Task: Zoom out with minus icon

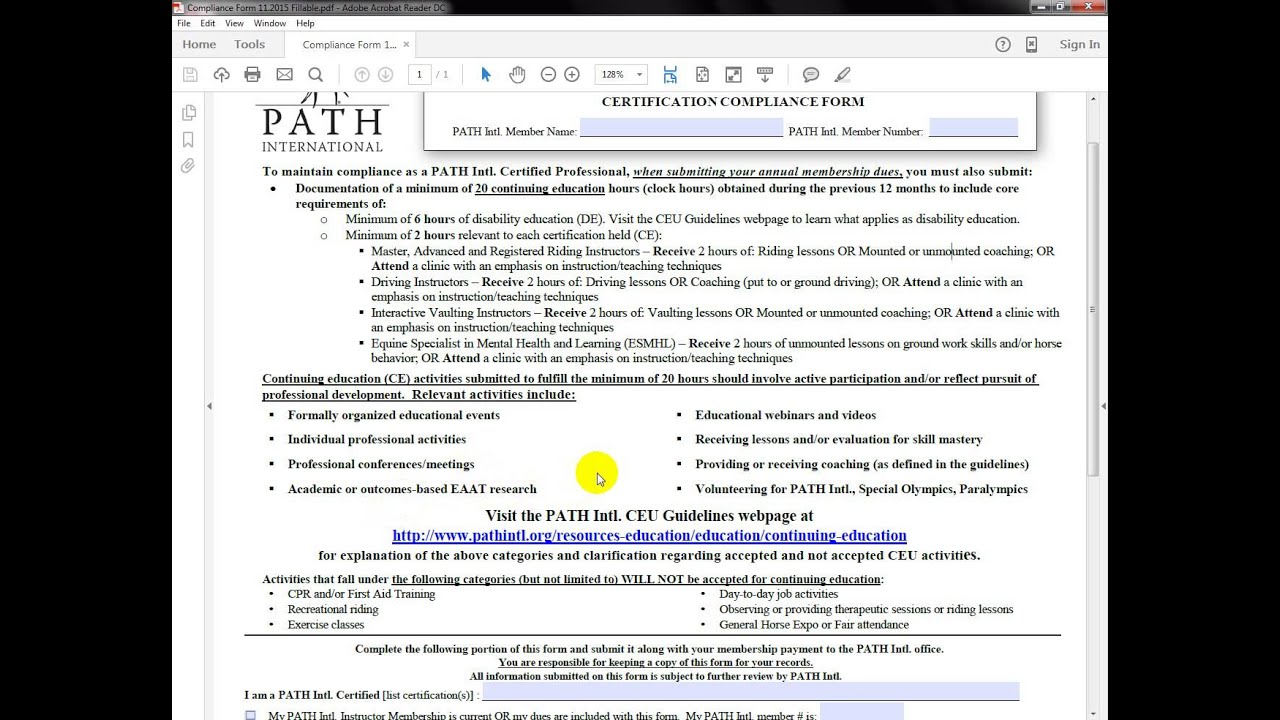Action: click(548, 75)
